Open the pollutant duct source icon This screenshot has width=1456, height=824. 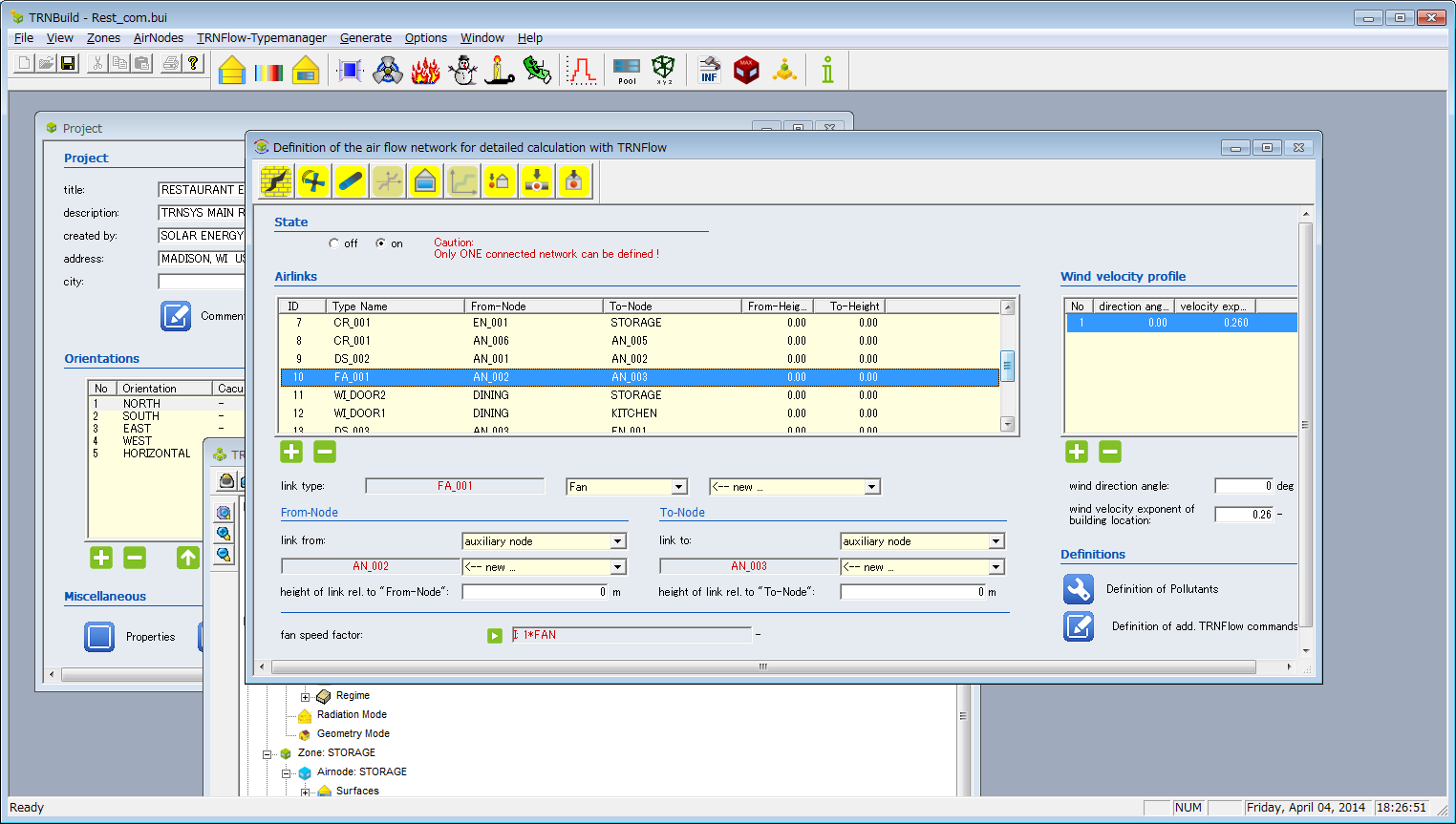(x=537, y=180)
